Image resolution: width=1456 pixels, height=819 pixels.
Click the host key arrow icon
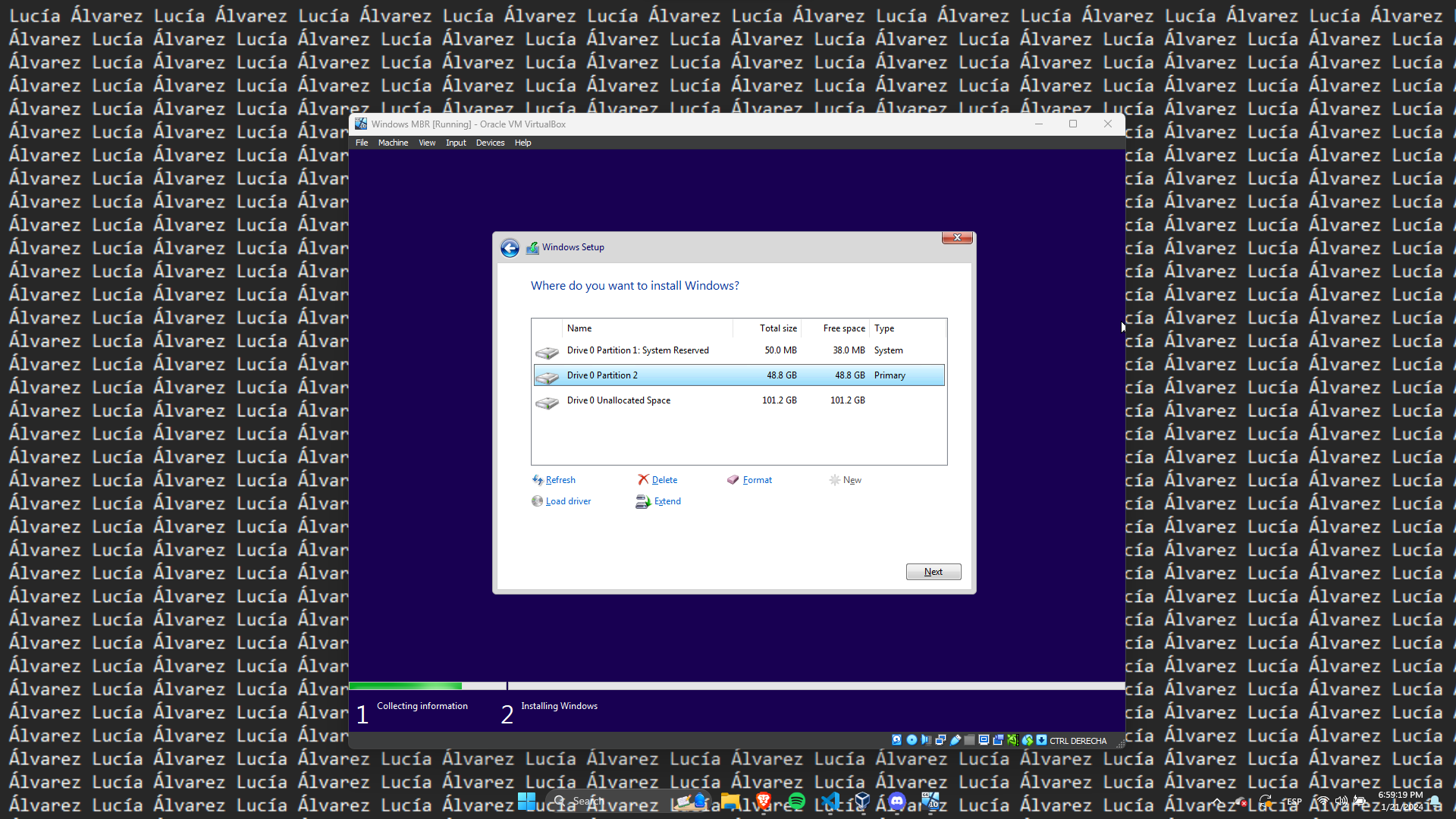(x=1041, y=740)
